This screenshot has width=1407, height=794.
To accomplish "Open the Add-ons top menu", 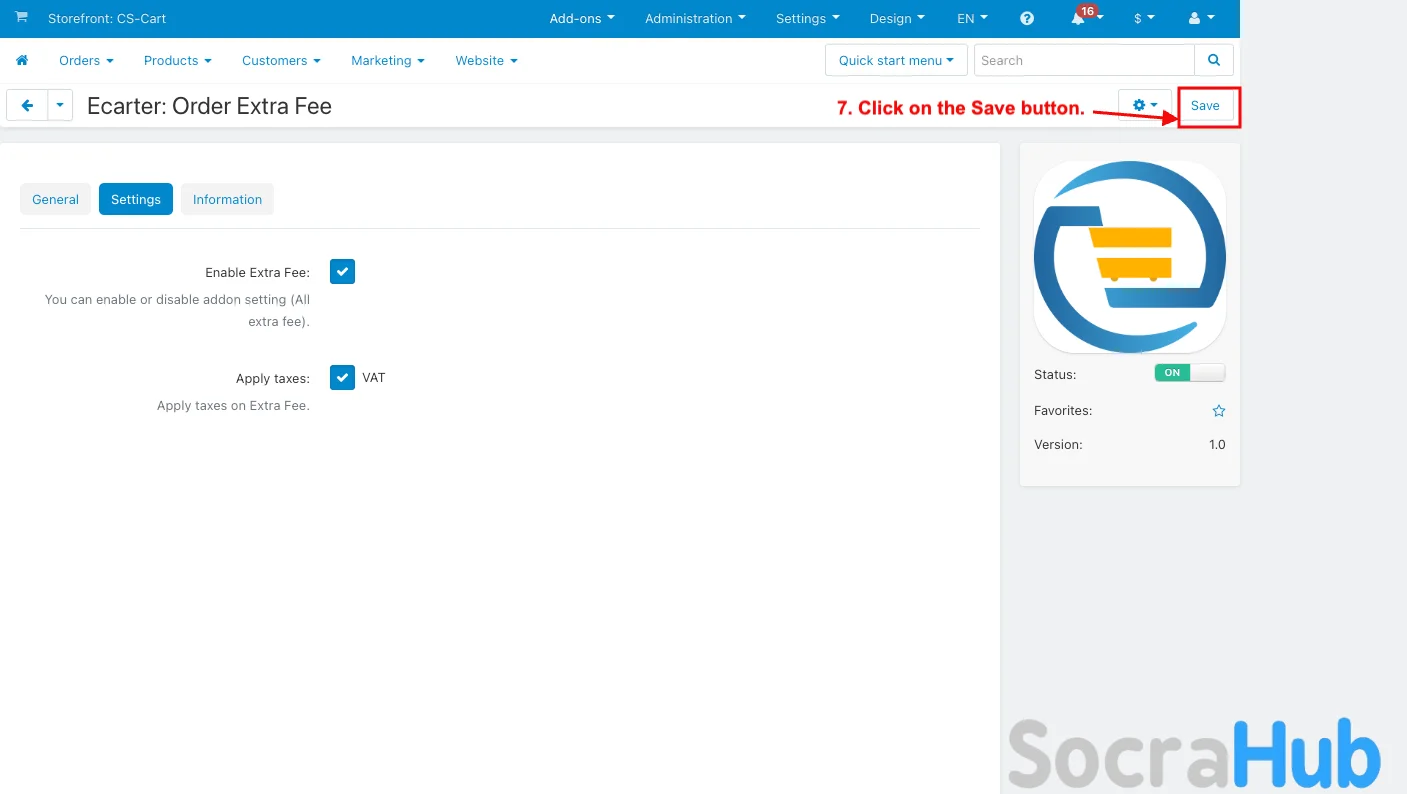I will pyautogui.click(x=582, y=19).
